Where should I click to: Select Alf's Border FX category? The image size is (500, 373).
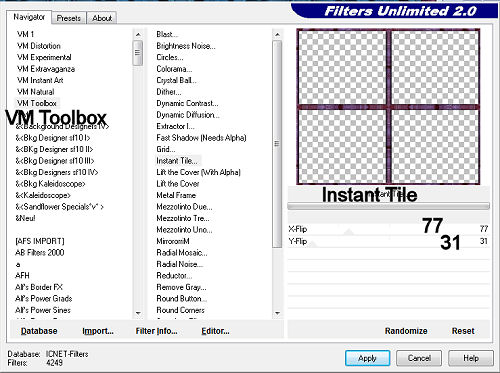[x=39, y=287]
